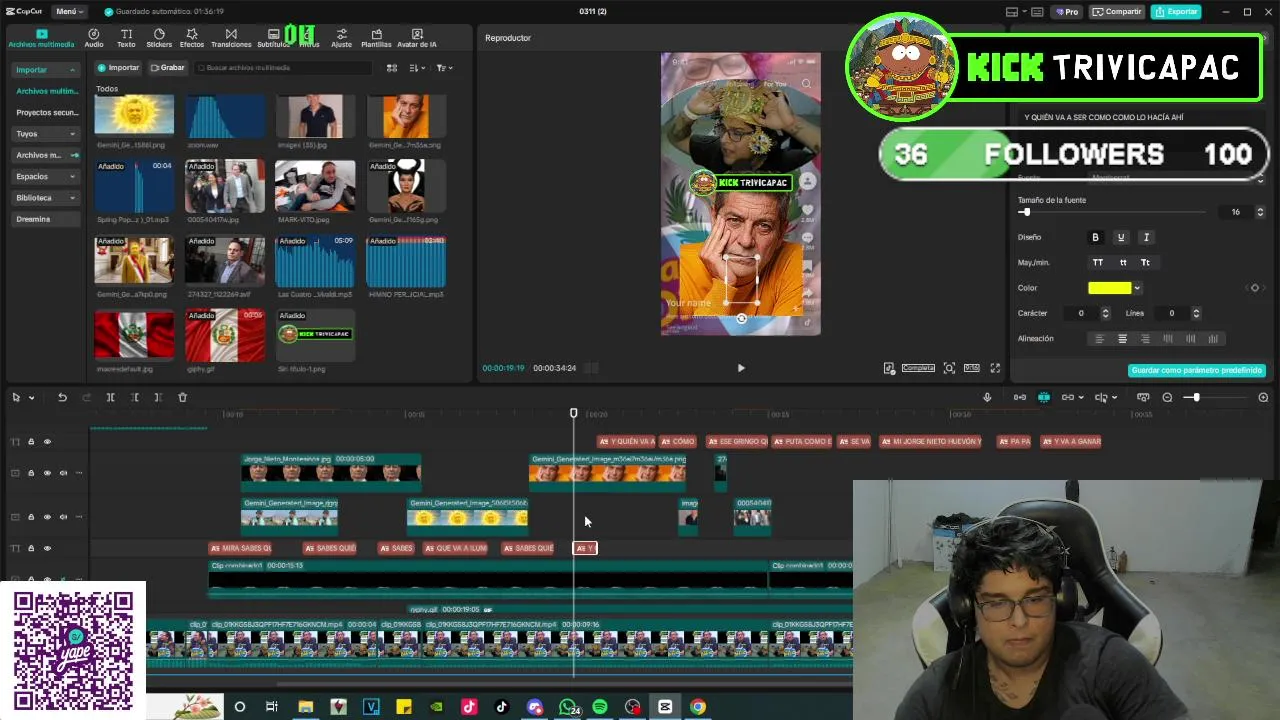1280x720 pixels.
Task: Open the Avatar de IA tab
Action: [417, 38]
